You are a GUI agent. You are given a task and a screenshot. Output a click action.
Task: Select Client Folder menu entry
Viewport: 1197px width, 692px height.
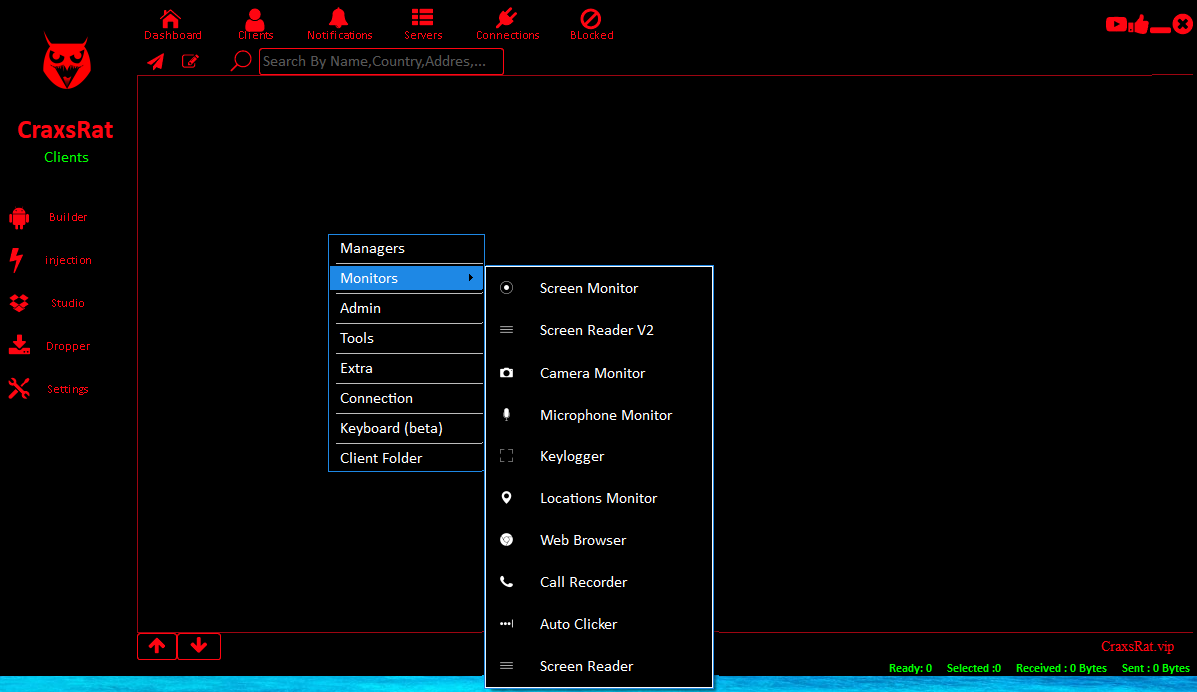tap(406, 458)
